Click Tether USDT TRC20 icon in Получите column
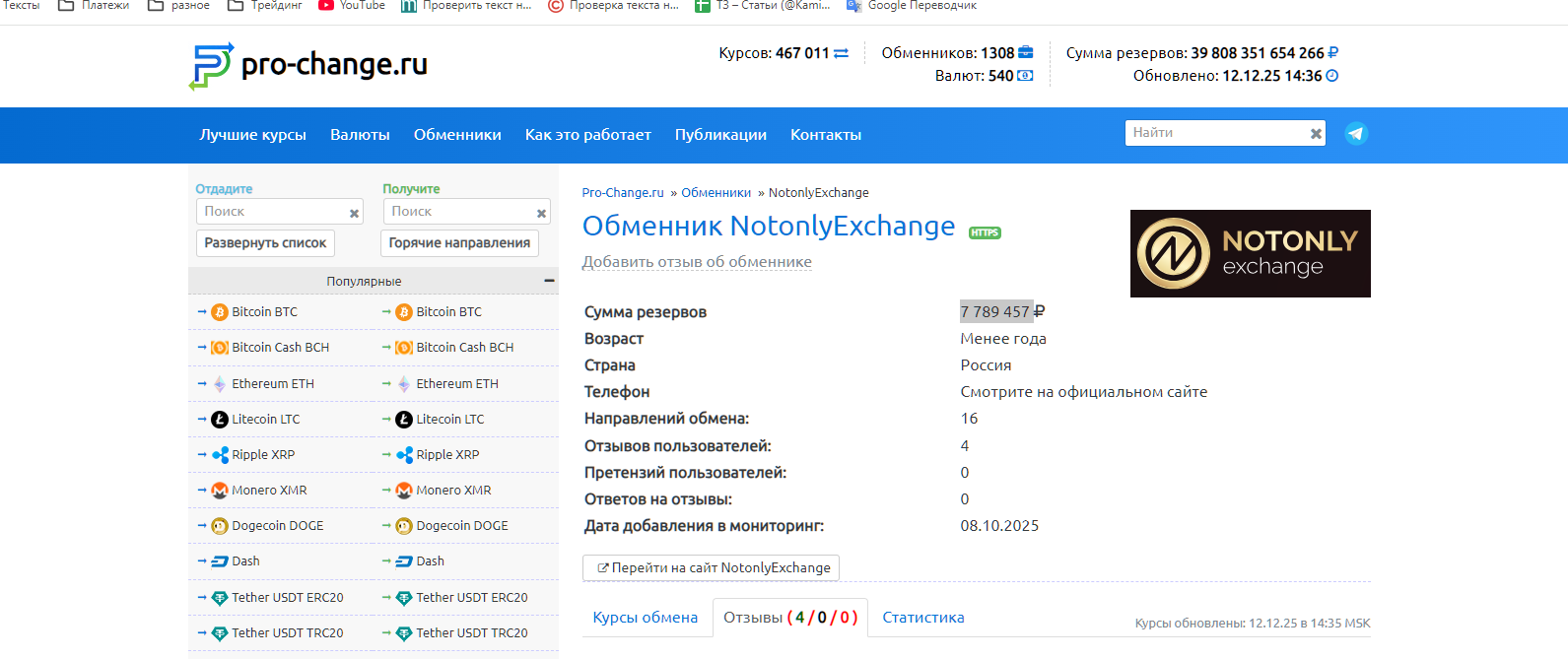This screenshot has width=1568, height=659. point(404,633)
